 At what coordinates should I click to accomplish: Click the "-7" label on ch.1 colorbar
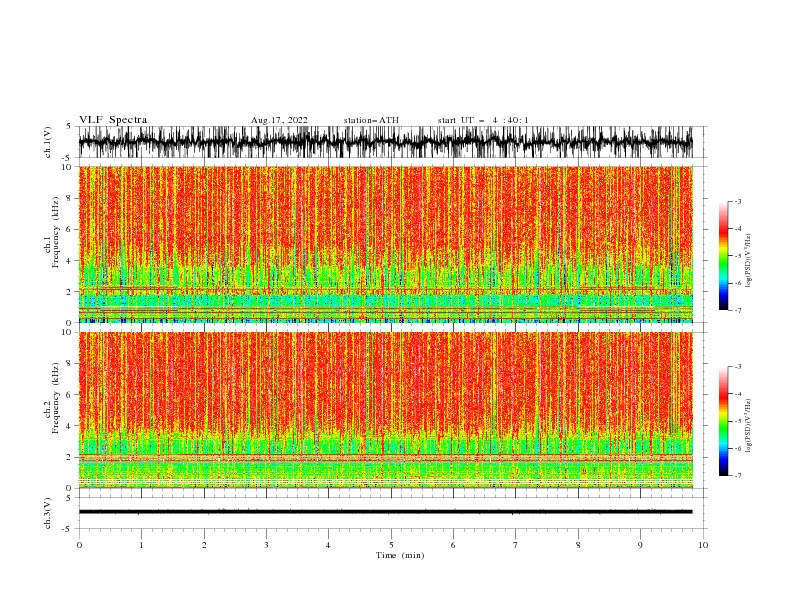point(737,310)
